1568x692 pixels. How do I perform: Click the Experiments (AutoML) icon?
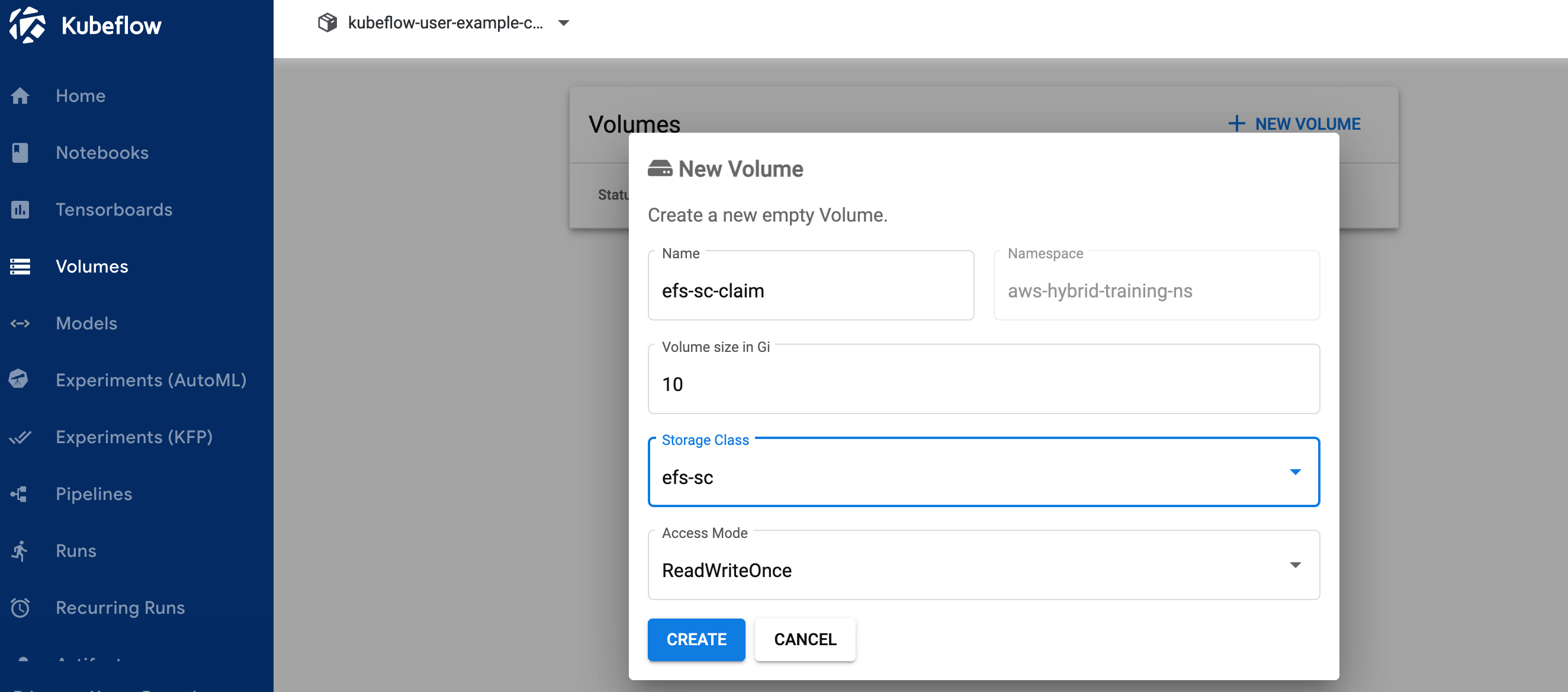tap(19, 380)
